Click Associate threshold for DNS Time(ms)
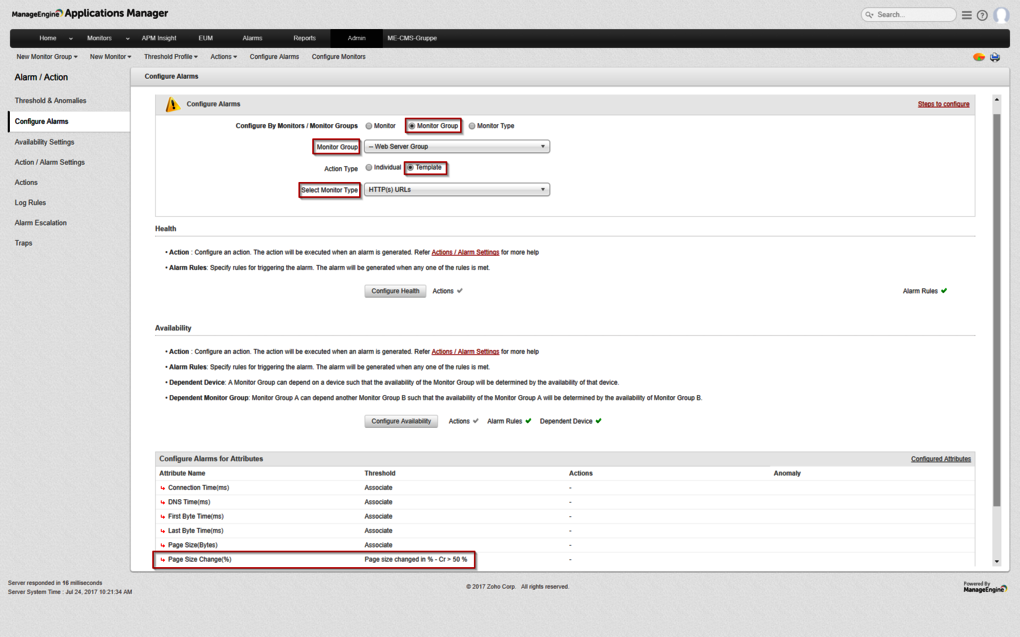Viewport: 1020px width, 637px height. [378, 502]
